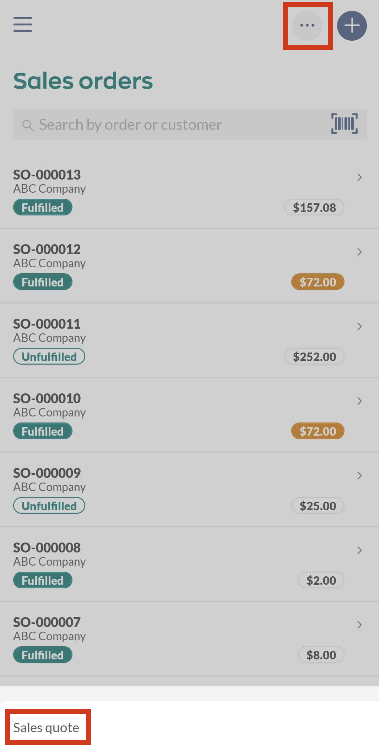
Task: Click the search magnifier icon
Action: [x=28, y=125]
